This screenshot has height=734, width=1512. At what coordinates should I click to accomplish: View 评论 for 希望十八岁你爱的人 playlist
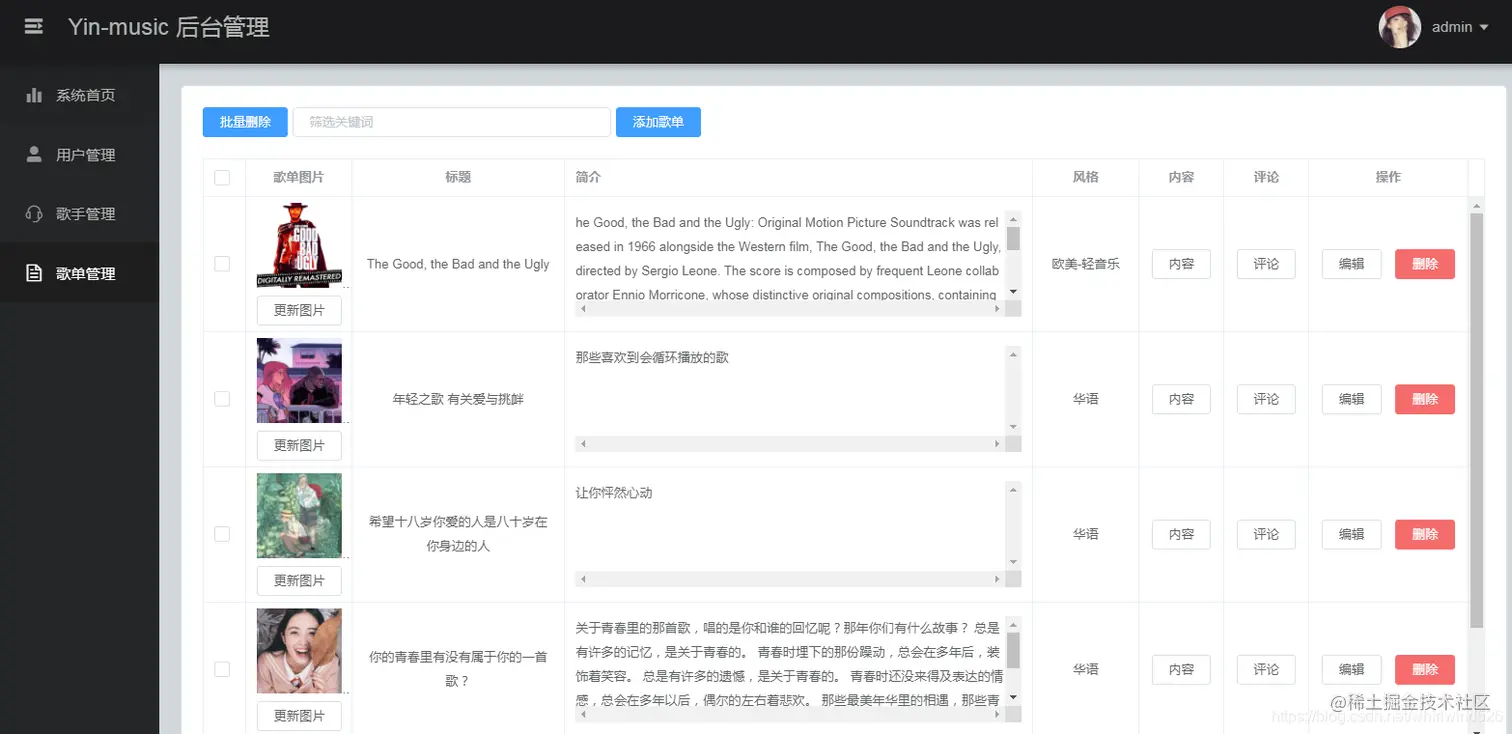[x=1266, y=534]
